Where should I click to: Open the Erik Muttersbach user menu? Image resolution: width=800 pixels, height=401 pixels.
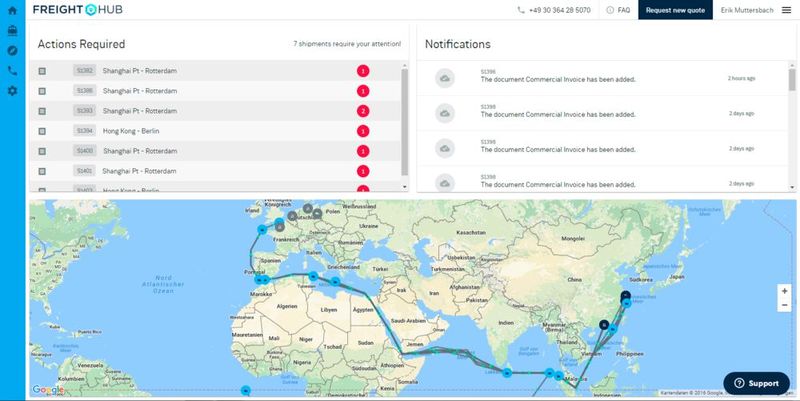click(x=747, y=10)
